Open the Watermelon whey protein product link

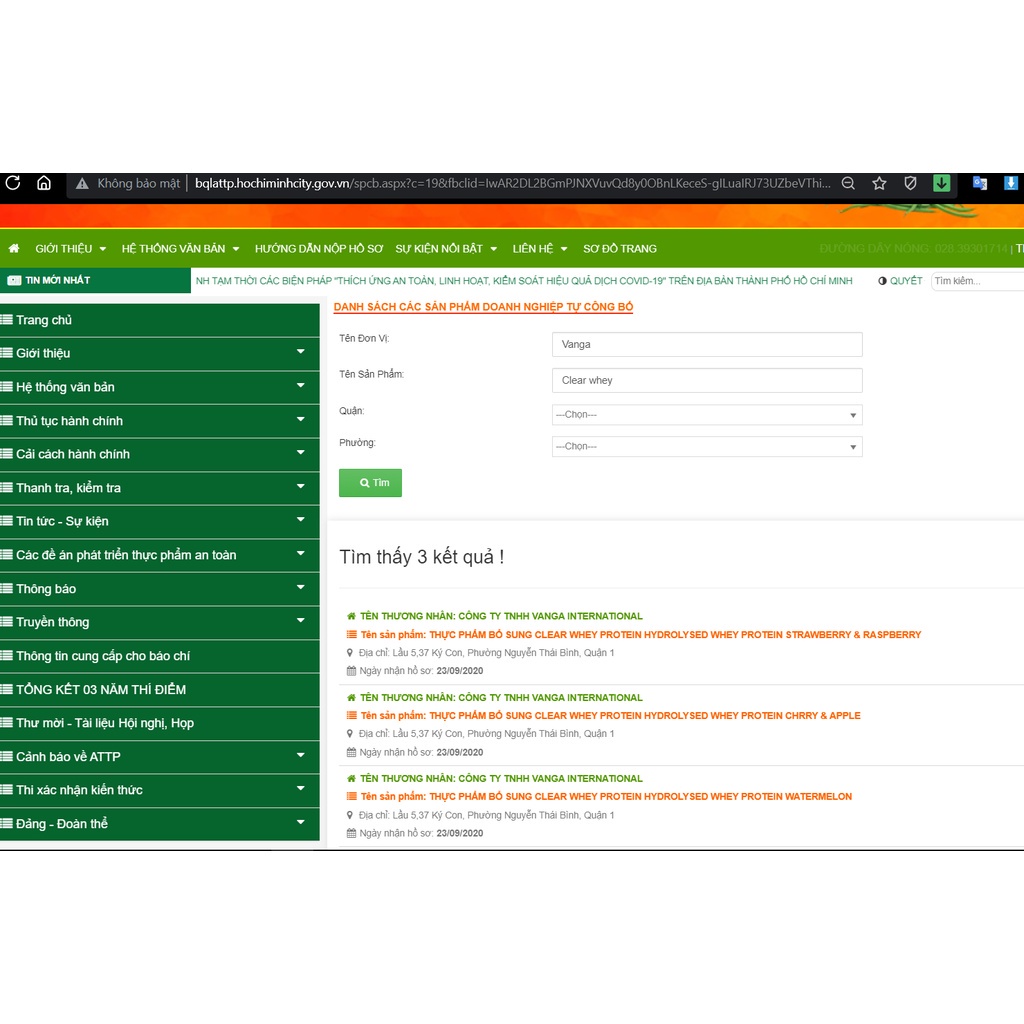point(640,797)
